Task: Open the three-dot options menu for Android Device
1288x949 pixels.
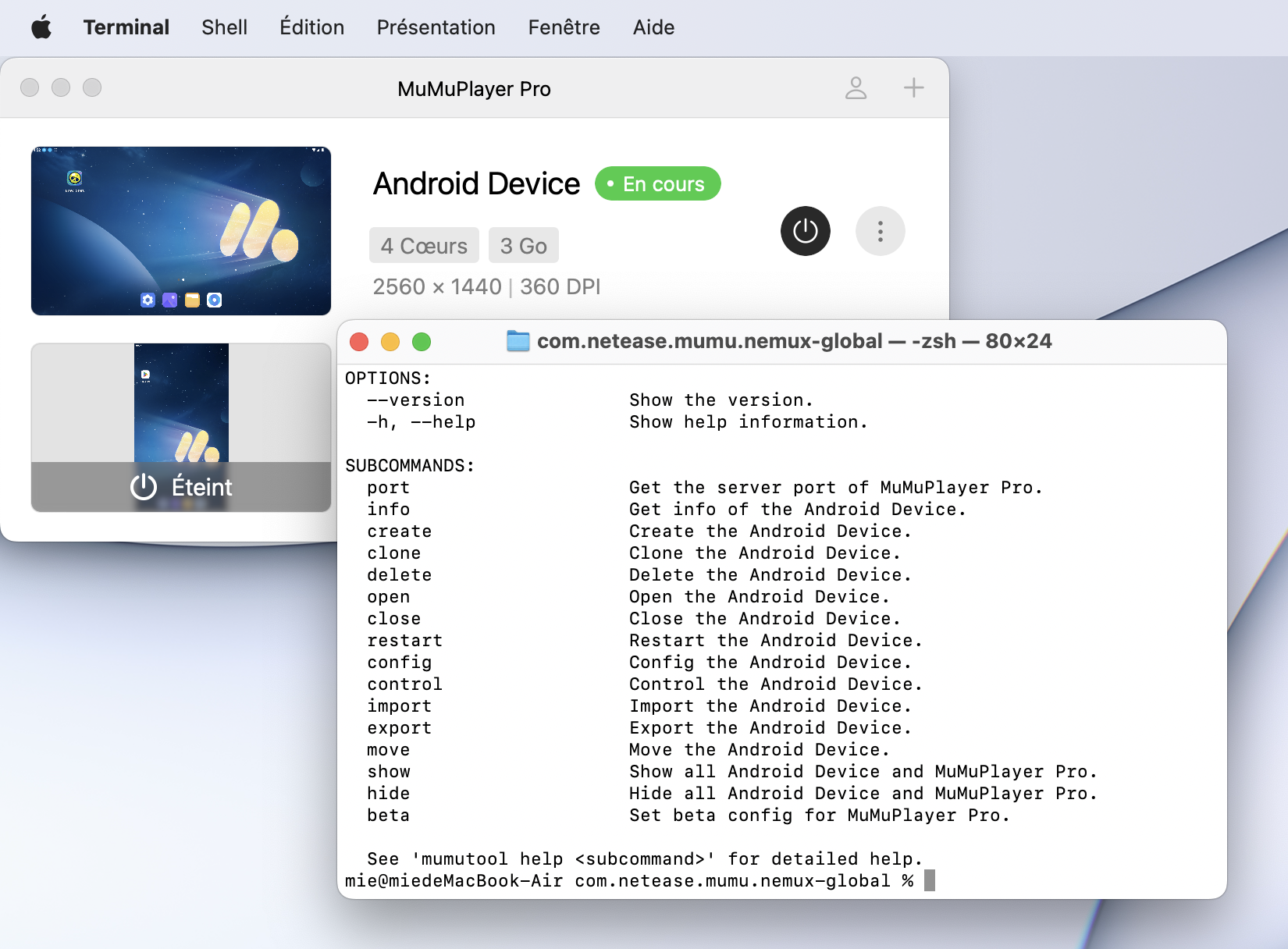Action: (x=880, y=231)
